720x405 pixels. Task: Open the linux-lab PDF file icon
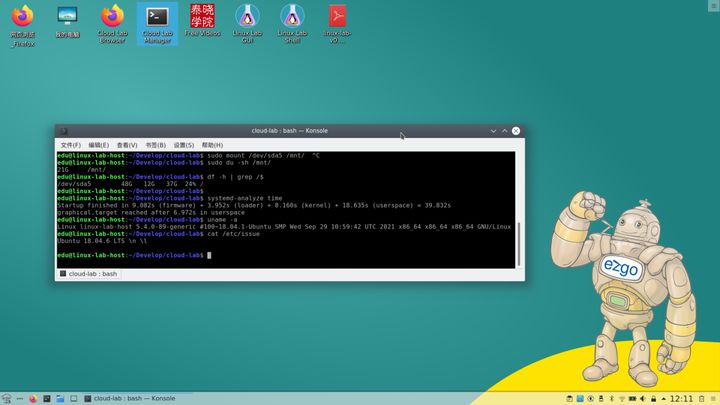coord(337,24)
